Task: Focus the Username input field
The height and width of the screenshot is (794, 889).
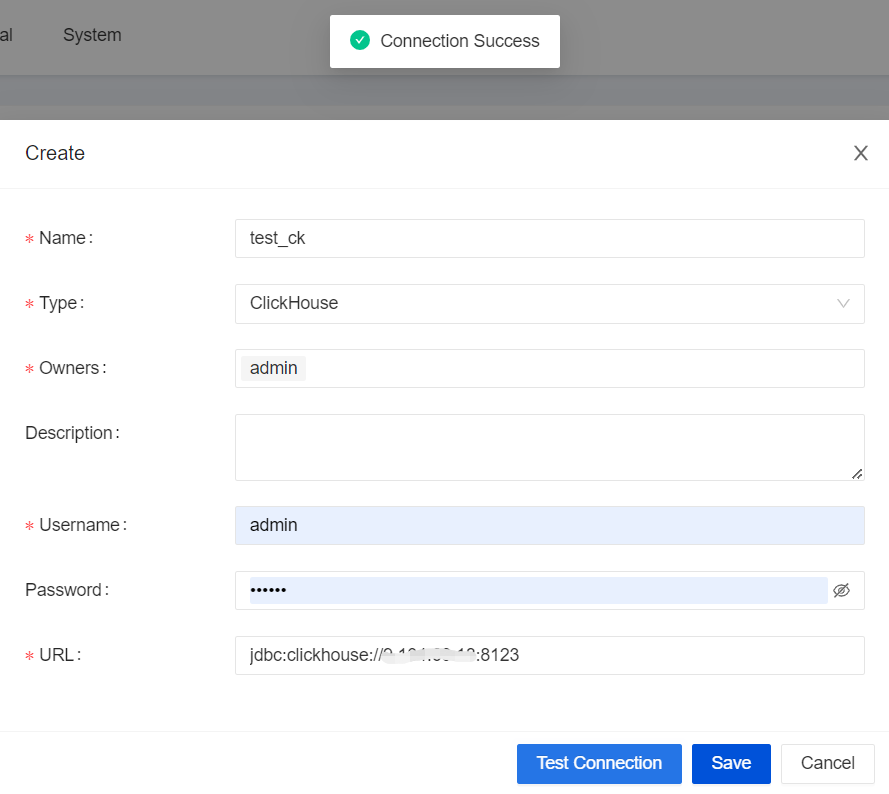Action: coord(549,525)
